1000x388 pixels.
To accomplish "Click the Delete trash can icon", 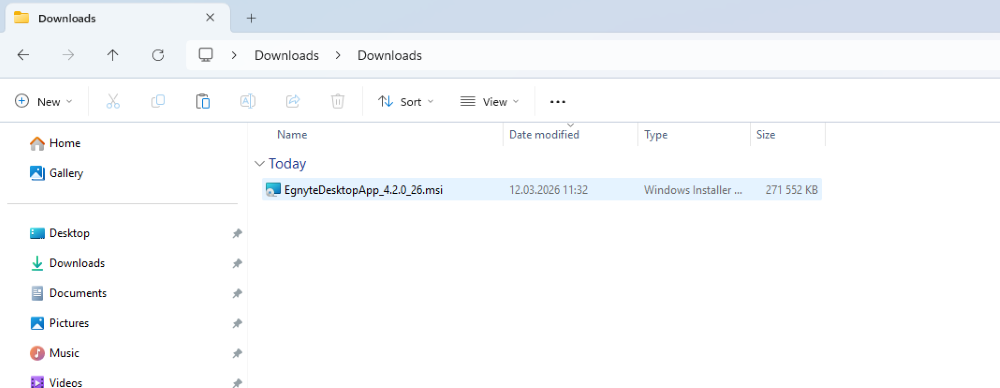I will [x=337, y=101].
